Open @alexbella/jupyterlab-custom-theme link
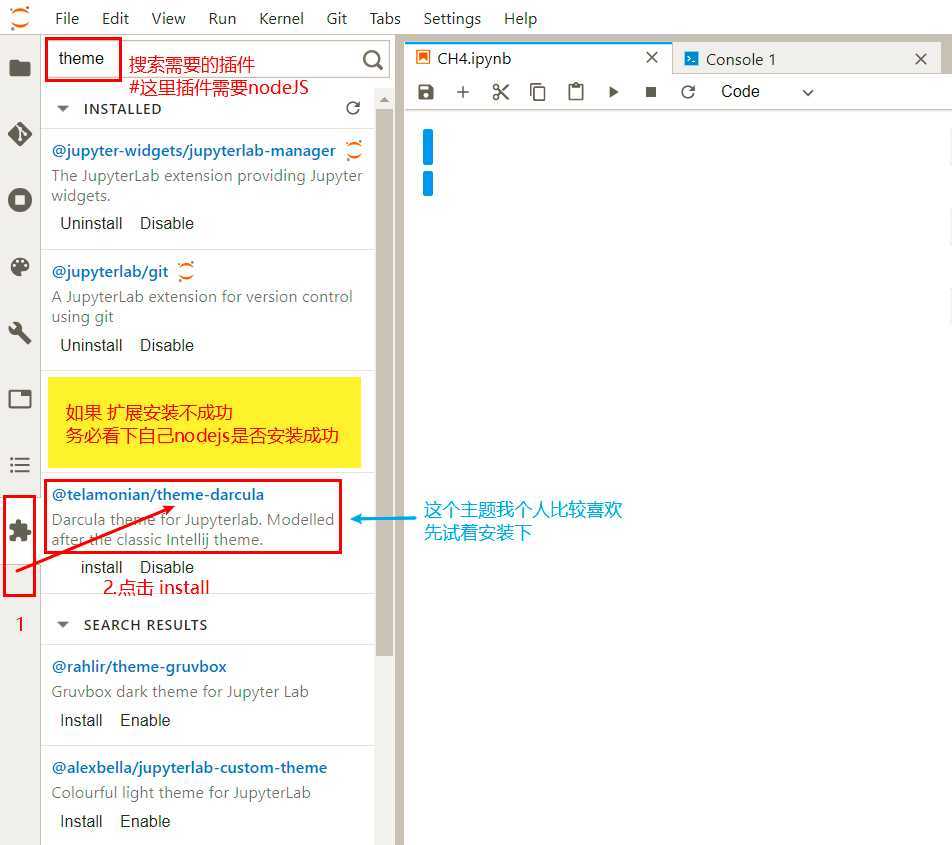 pos(189,768)
